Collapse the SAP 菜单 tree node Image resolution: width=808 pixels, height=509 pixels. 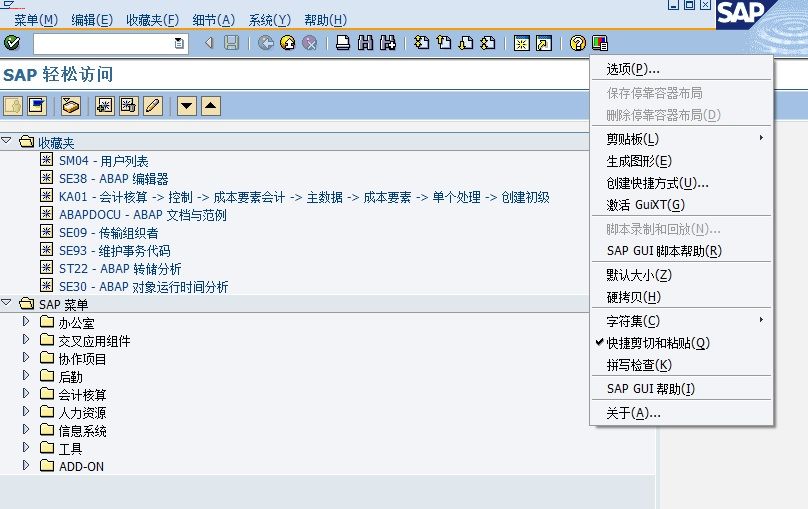(6, 302)
